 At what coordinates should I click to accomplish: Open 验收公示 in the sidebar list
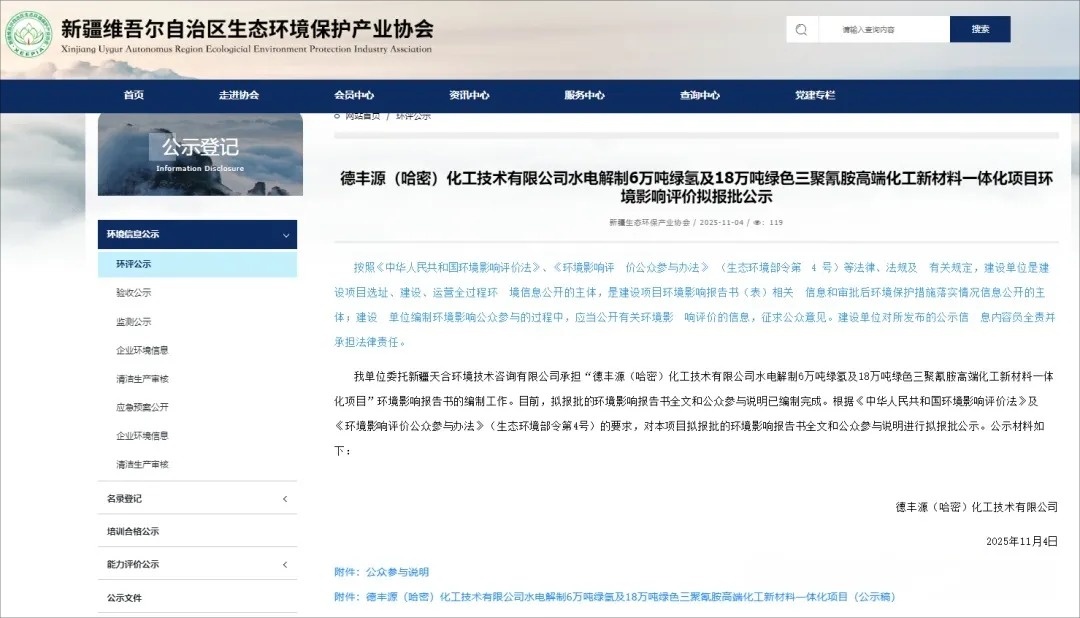click(134, 293)
